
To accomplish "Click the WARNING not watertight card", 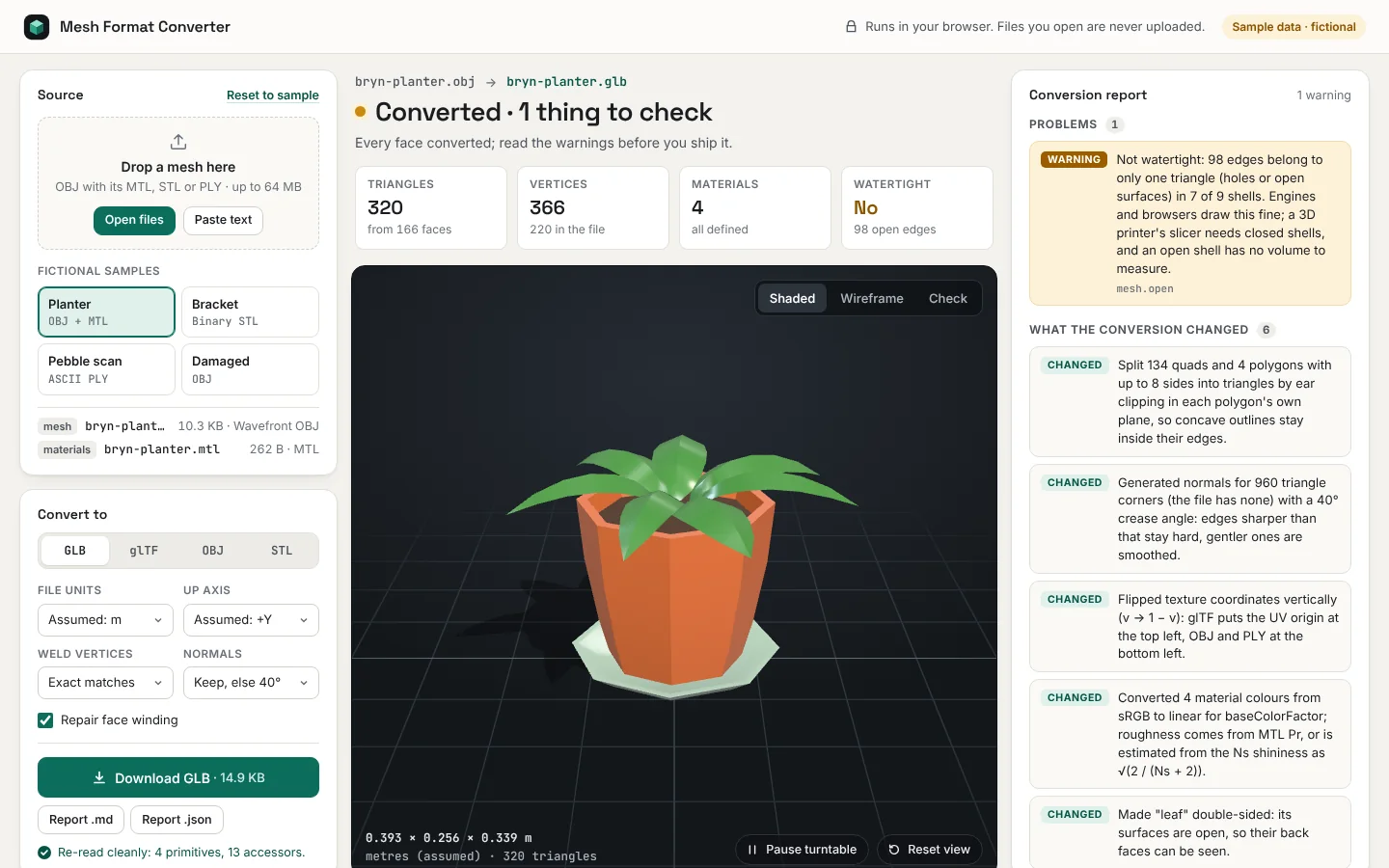I will (1190, 224).
